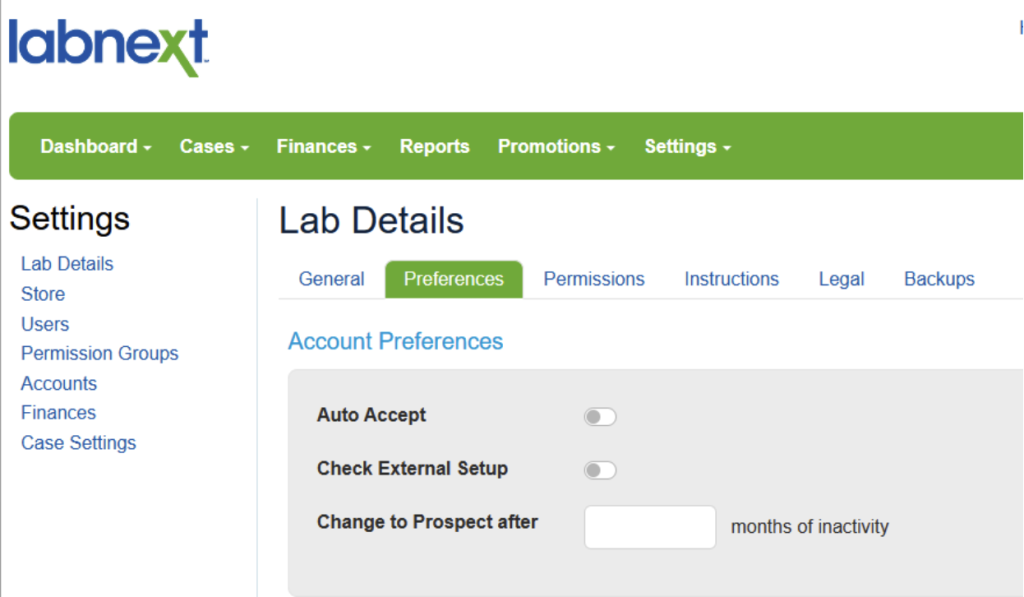
Task: Open the Store sidebar link
Action: 43,294
